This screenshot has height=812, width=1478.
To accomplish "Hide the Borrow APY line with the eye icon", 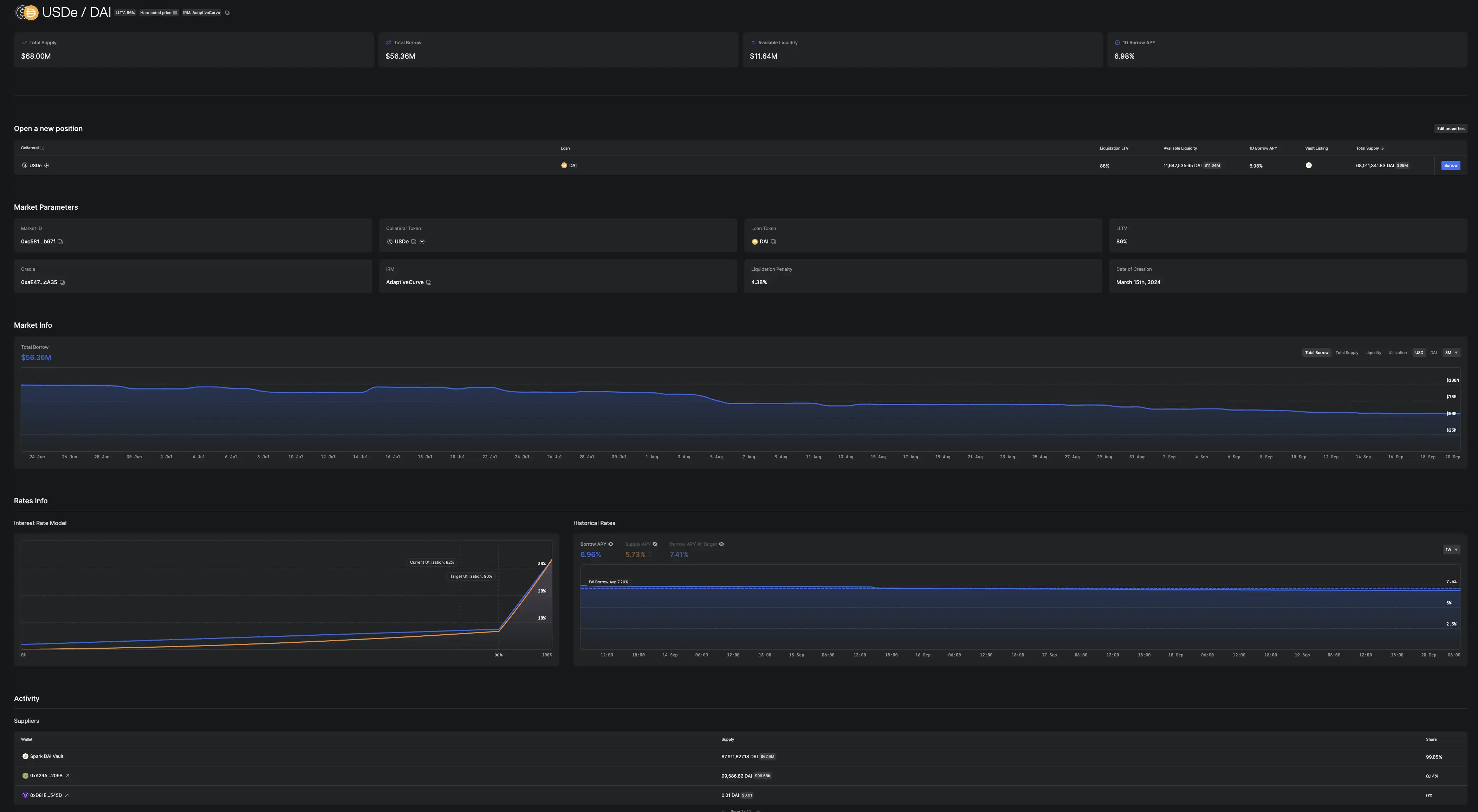I will point(610,544).
